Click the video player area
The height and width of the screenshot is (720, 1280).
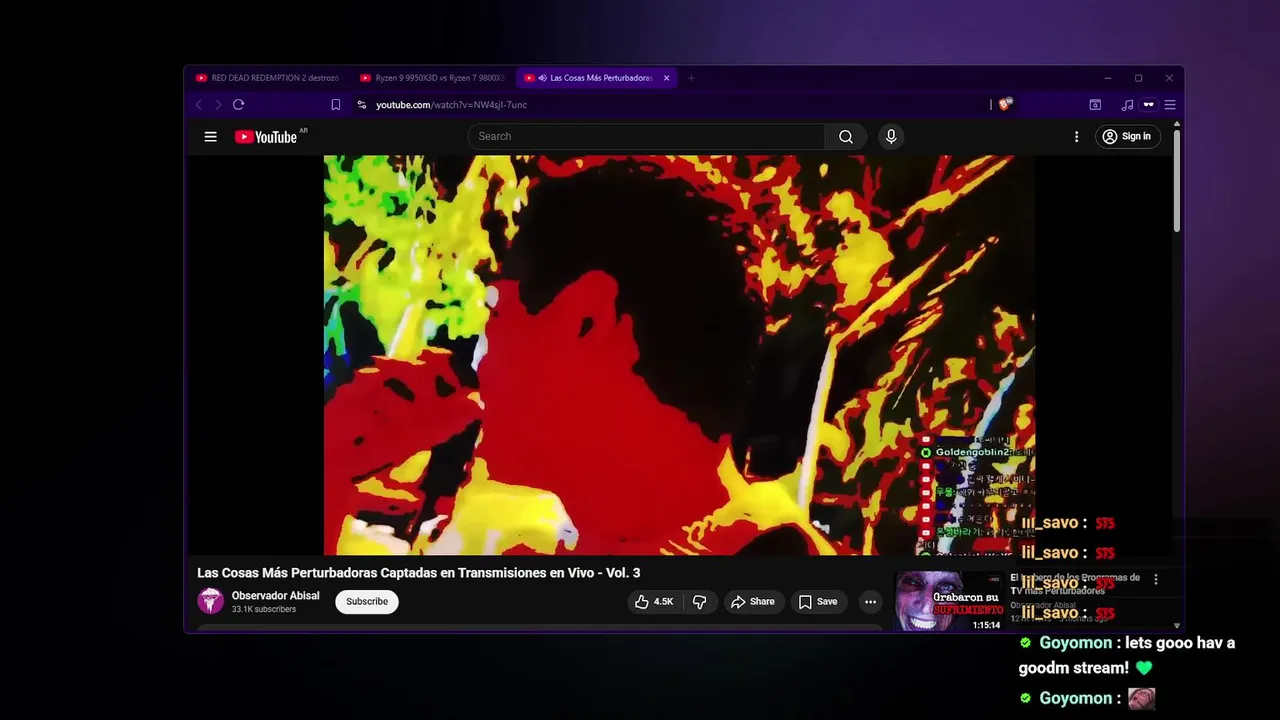(x=679, y=355)
